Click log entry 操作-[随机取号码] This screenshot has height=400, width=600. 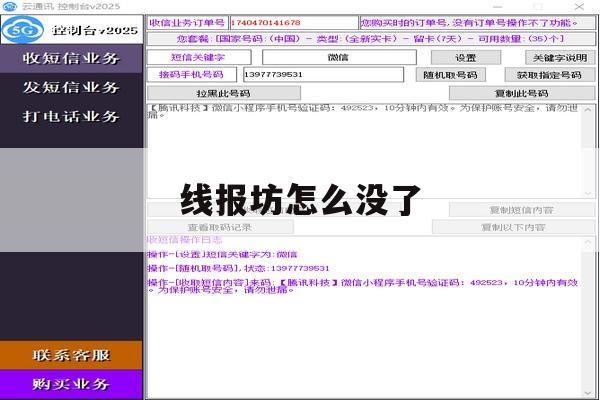(238, 268)
